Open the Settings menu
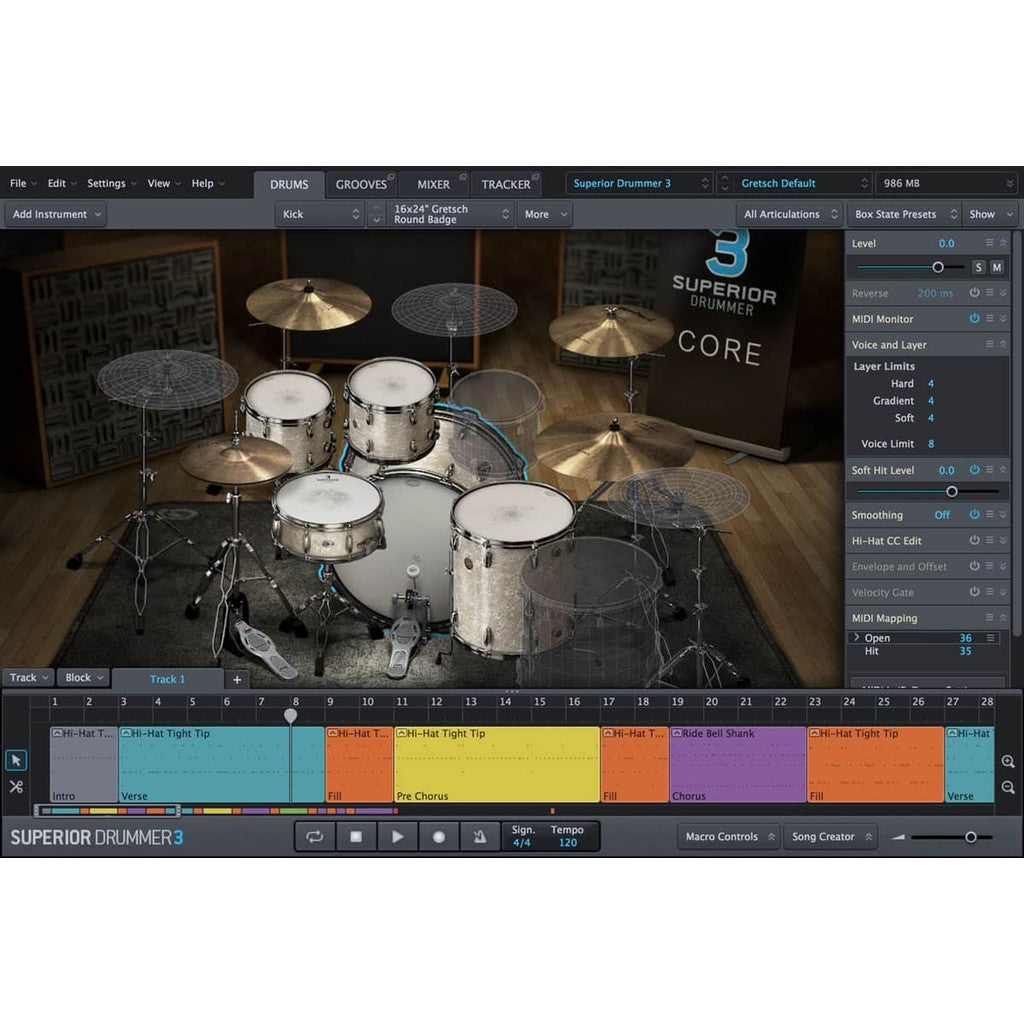Image resolution: width=1024 pixels, height=1024 pixels. point(111,184)
